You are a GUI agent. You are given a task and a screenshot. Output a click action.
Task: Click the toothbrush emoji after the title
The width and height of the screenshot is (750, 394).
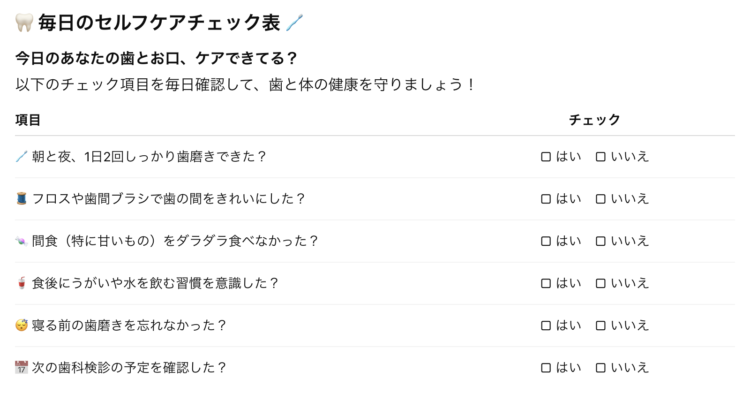click(294, 22)
